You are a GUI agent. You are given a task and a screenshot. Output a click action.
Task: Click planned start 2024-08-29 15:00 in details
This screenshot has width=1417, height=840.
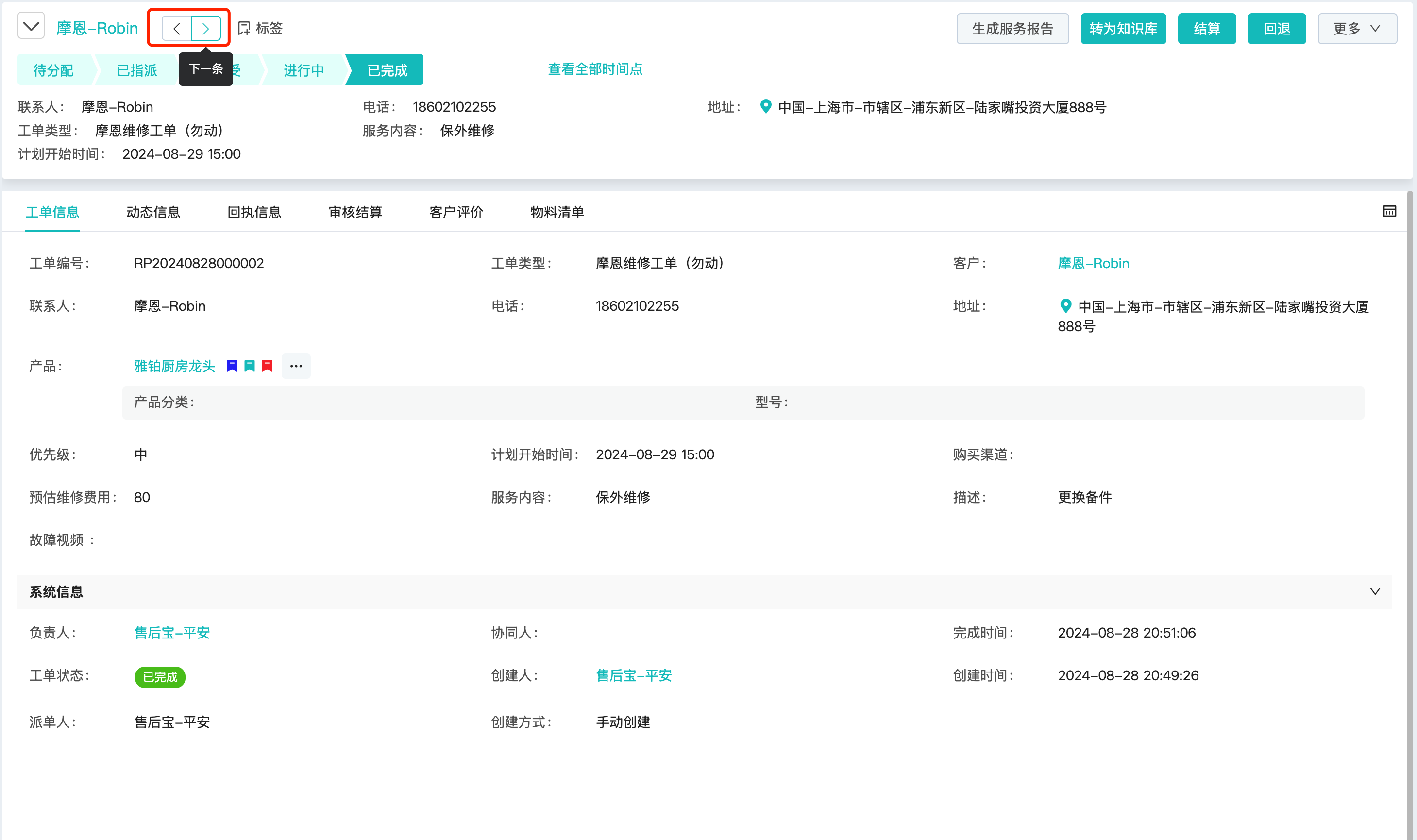[x=655, y=454]
